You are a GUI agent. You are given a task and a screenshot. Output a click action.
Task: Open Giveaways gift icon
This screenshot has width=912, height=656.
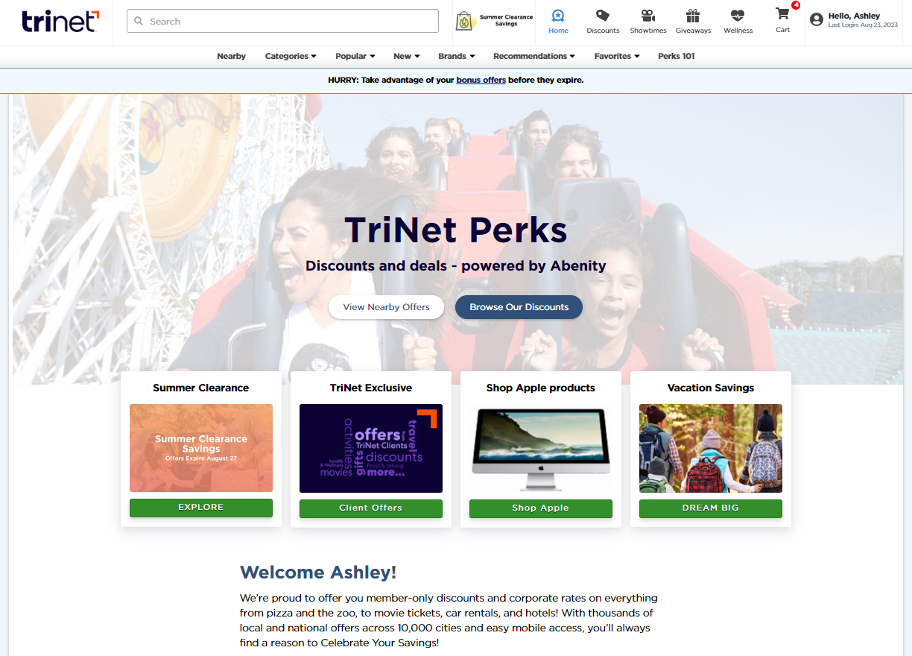click(693, 16)
